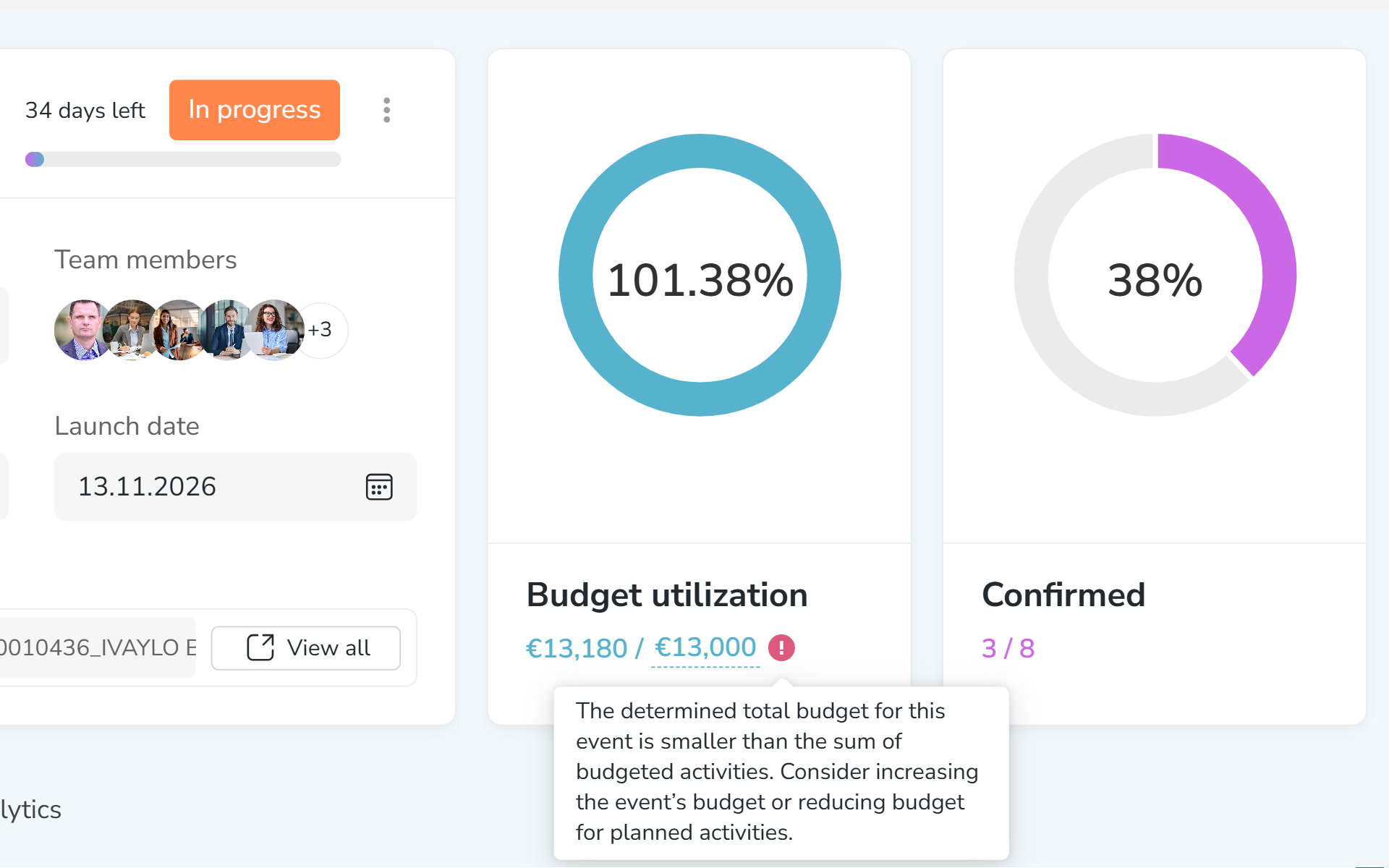Click the 38% confirmed donut chart
The width and height of the screenshot is (1389, 868).
[1155, 275]
